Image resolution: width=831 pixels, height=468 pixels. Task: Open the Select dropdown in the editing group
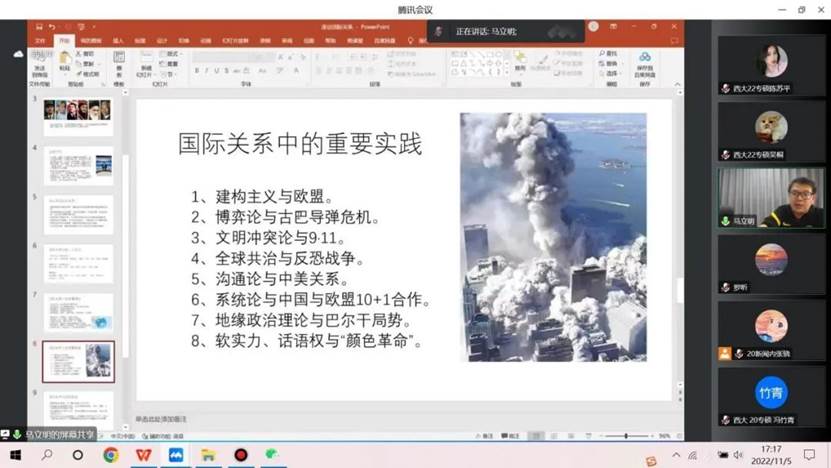pos(611,71)
